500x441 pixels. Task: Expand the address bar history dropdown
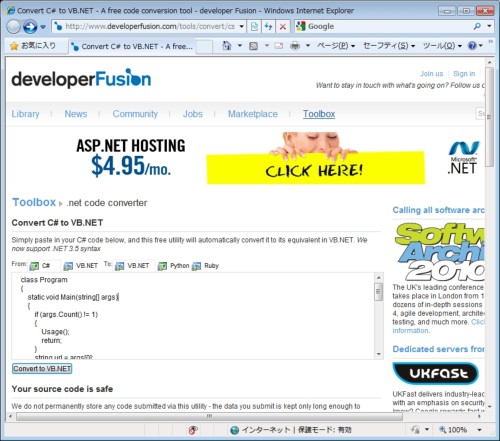tap(242, 26)
